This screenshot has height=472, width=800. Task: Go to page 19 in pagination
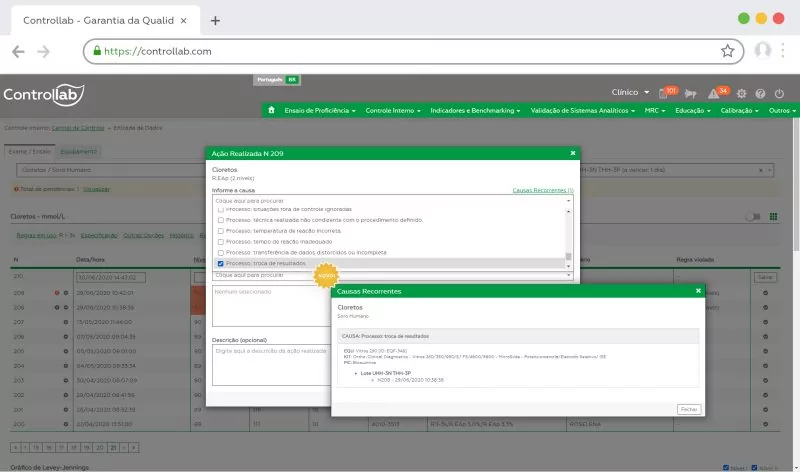tap(87, 448)
